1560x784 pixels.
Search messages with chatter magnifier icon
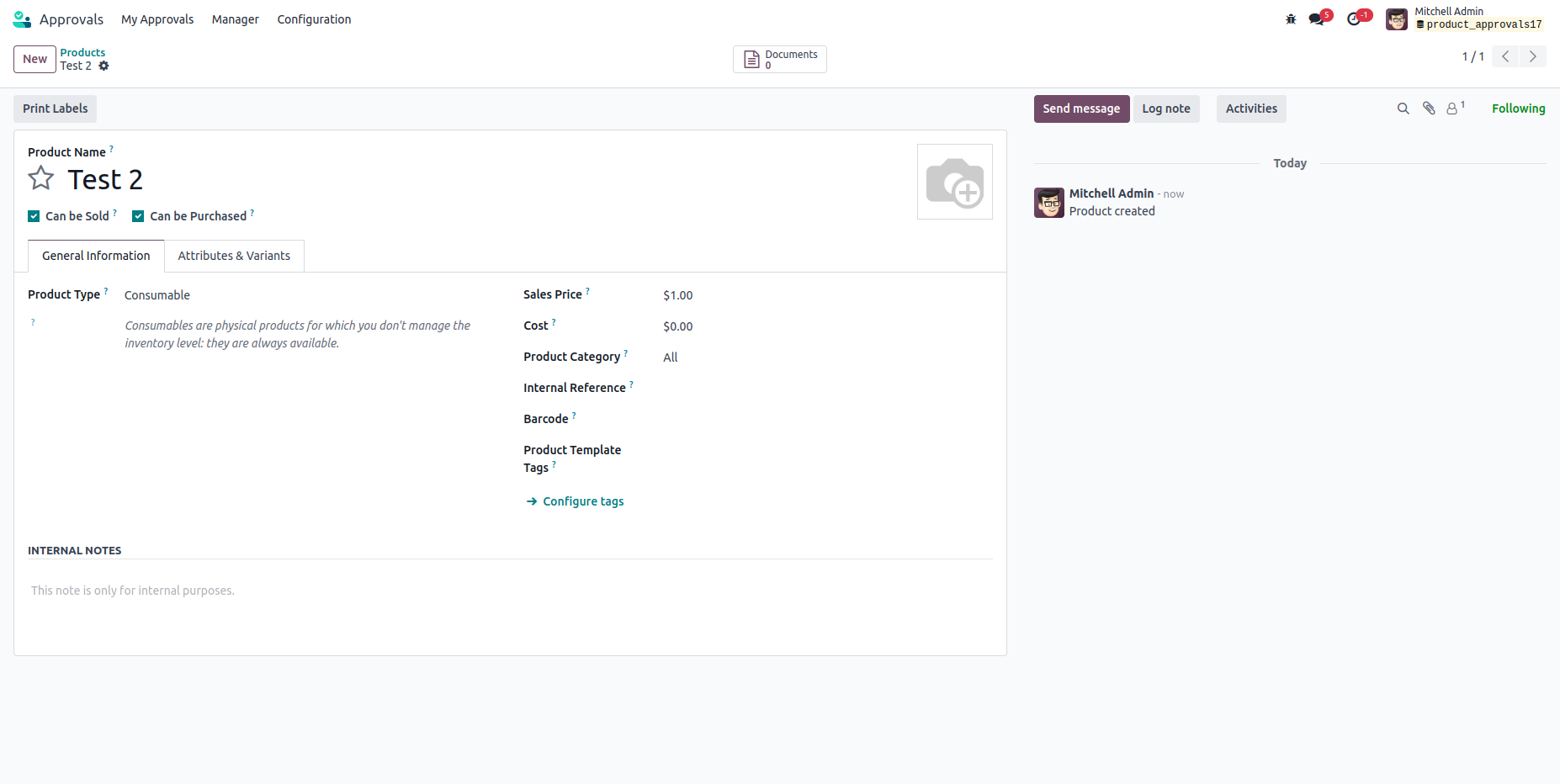[1403, 109]
